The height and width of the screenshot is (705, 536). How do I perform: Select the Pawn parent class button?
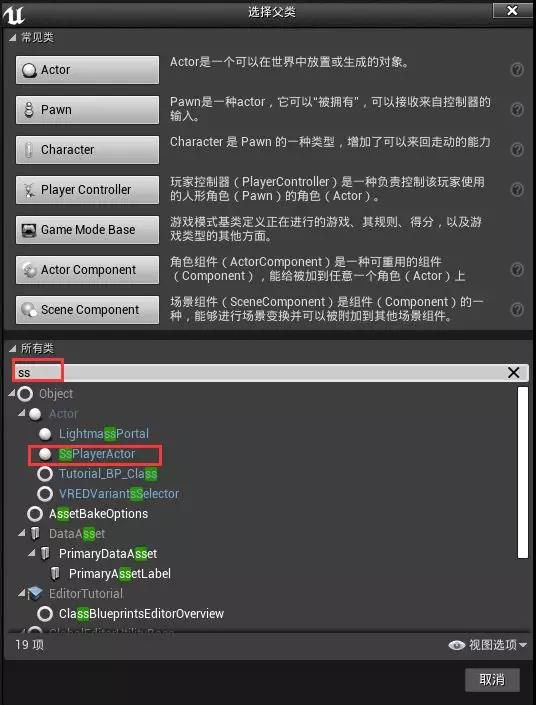point(87,110)
